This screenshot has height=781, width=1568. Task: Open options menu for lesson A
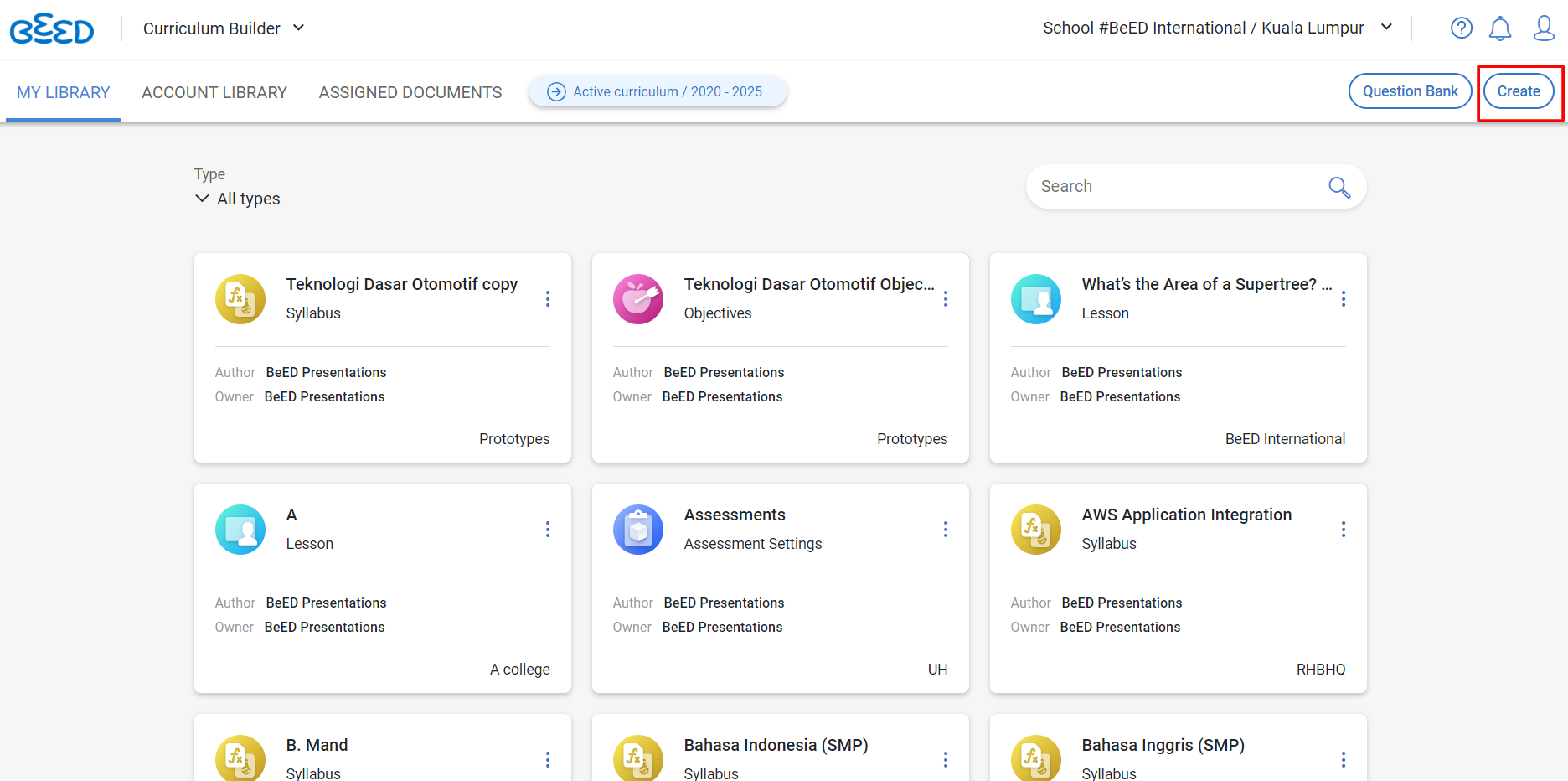[x=548, y=530]
